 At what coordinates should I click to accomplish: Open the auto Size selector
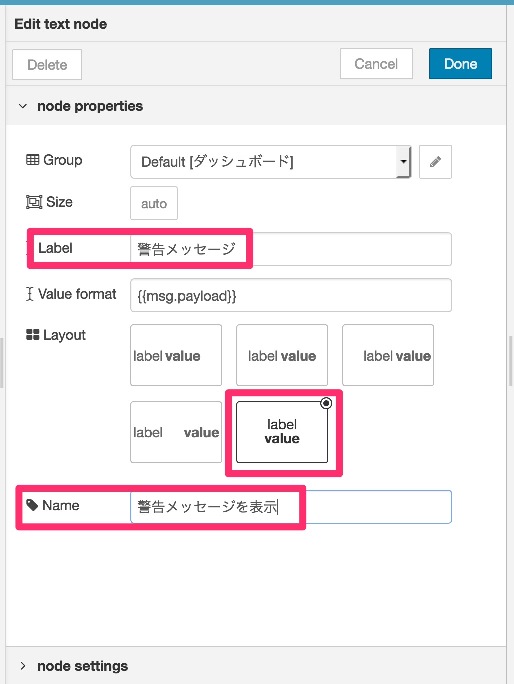(154, 203)
